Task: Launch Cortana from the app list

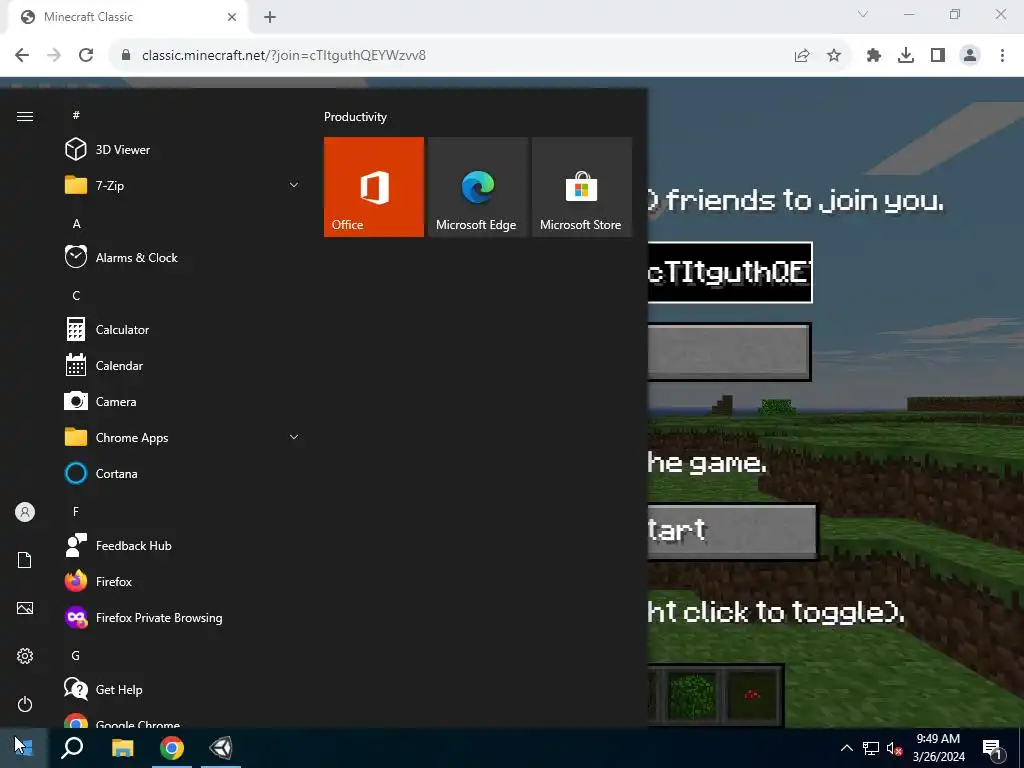Action: (183, 473)
